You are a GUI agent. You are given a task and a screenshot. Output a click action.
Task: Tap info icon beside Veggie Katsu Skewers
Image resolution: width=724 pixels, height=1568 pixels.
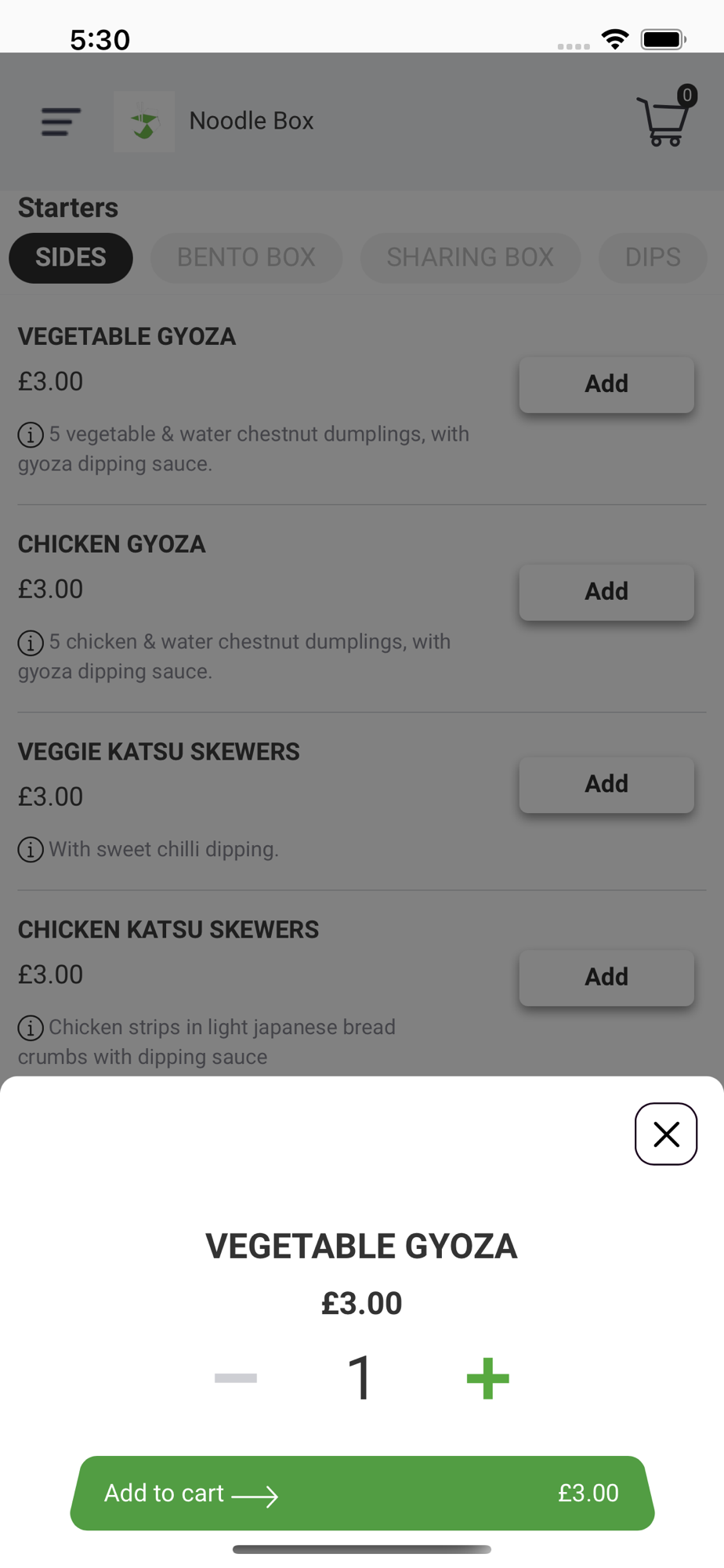pos(31,849)
